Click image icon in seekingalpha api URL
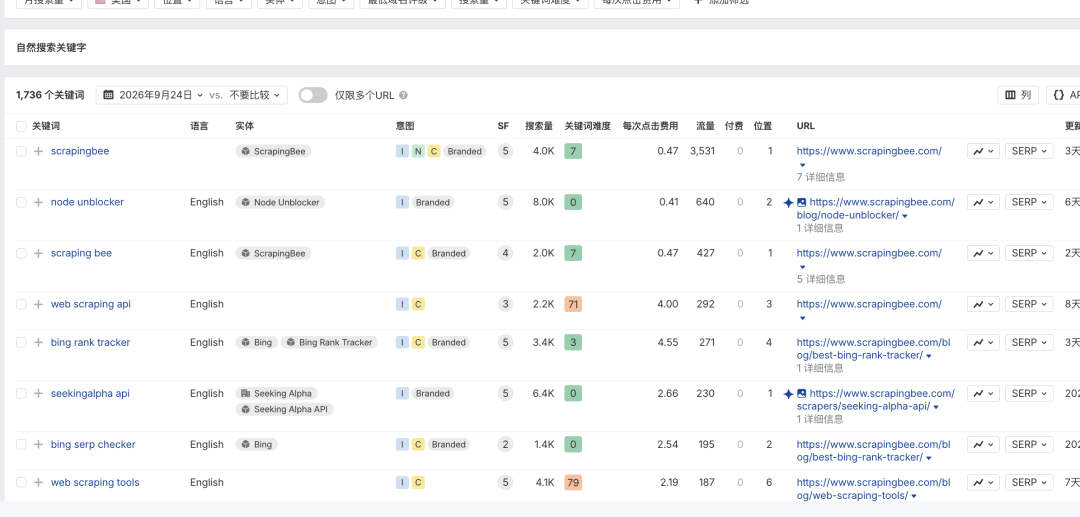 (x=802, y=394)
